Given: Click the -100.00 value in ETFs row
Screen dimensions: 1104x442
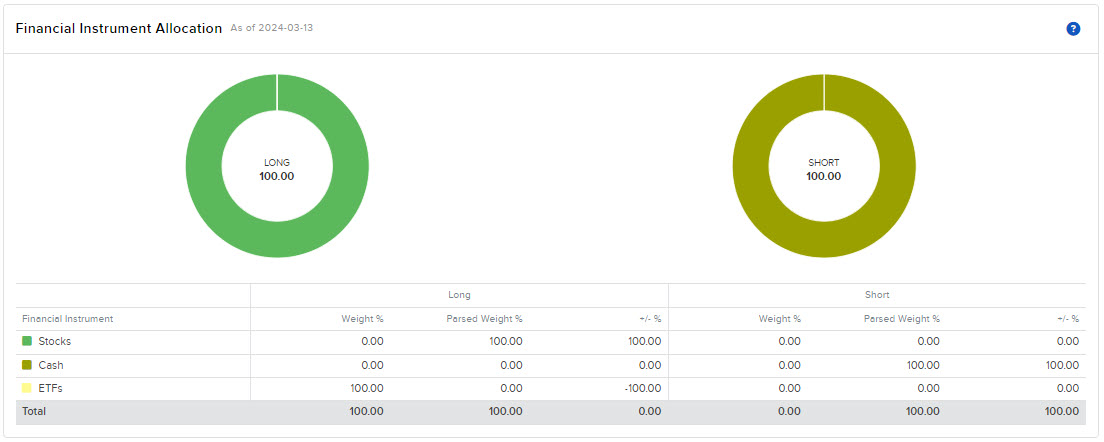Looking at the screenshot, I should click(641, 388).
